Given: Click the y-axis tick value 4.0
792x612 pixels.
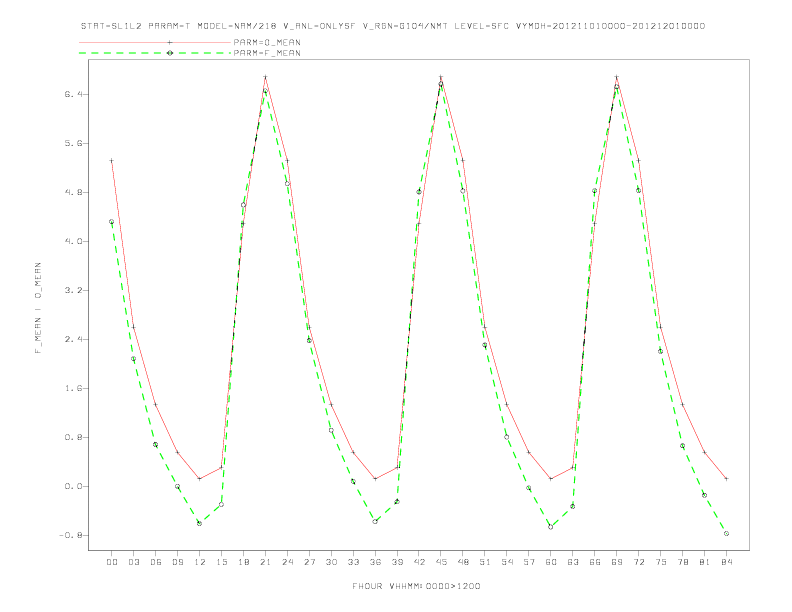Looking at the screenshot, I should coord(73,241).
